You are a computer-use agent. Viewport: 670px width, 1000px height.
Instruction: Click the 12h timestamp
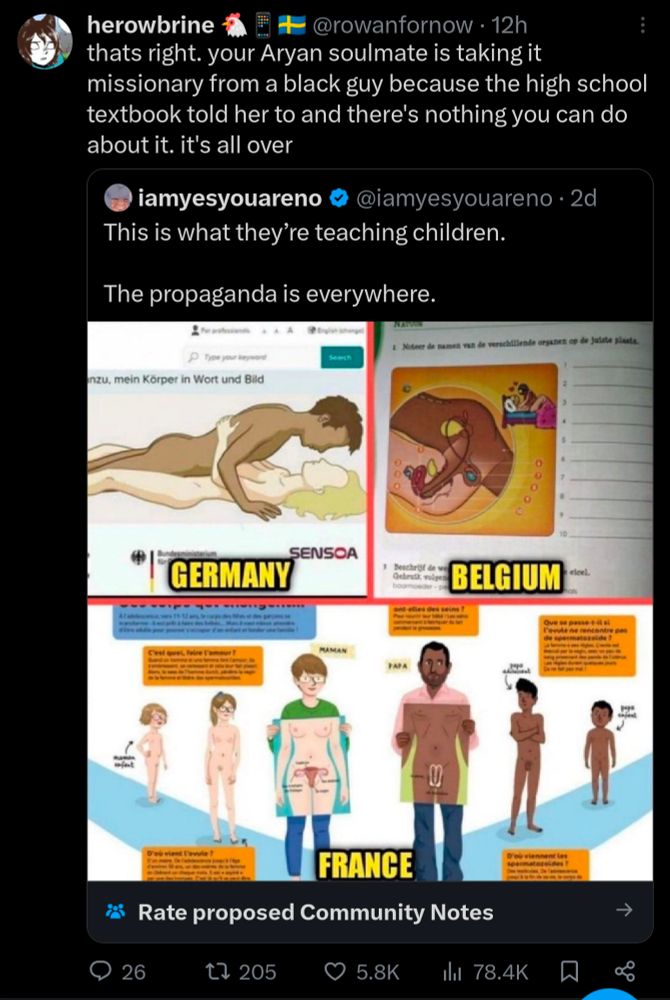click(x=509, y=25)
